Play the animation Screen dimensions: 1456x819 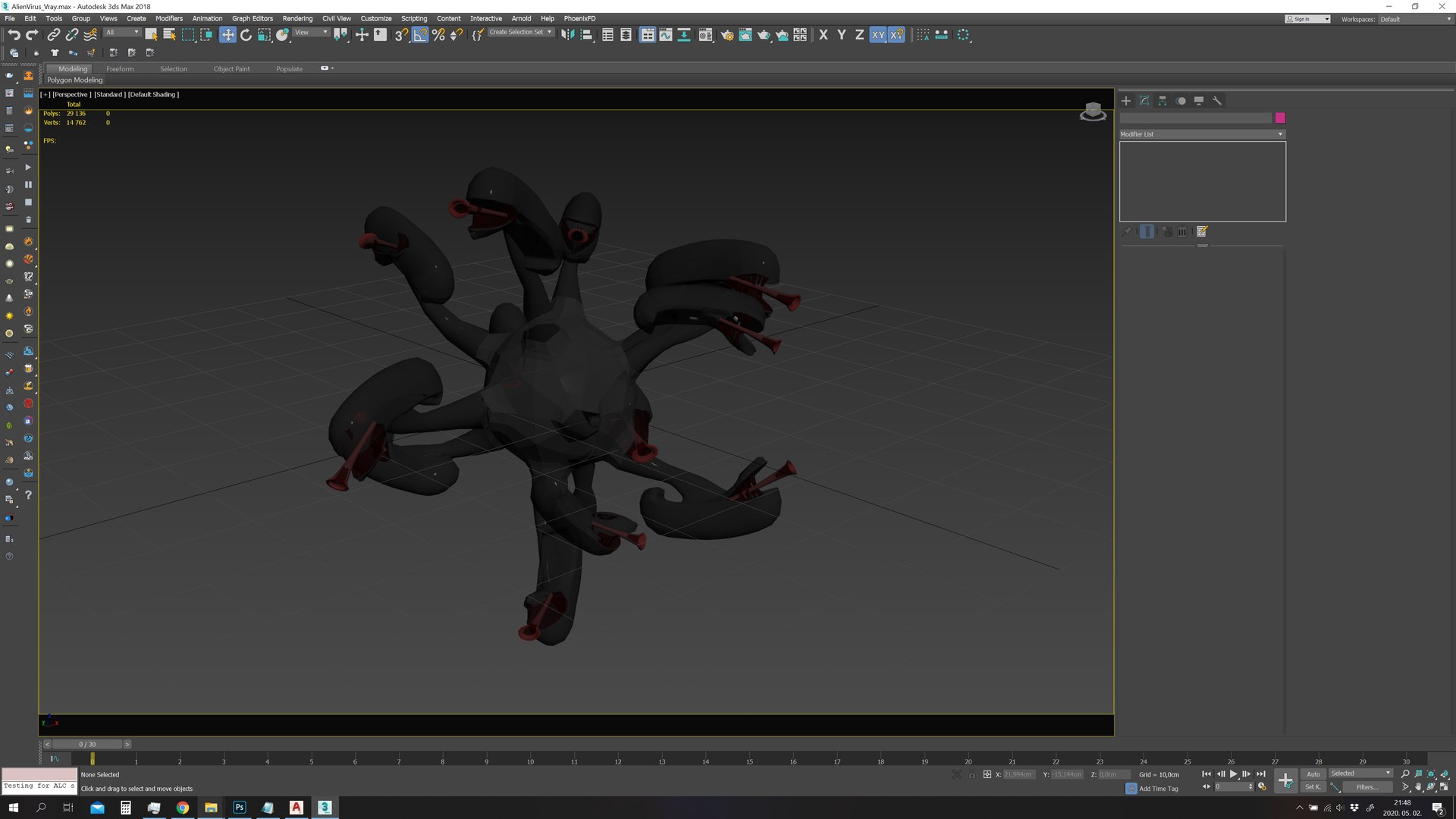pyautogui.click(x=1234, y=774)
